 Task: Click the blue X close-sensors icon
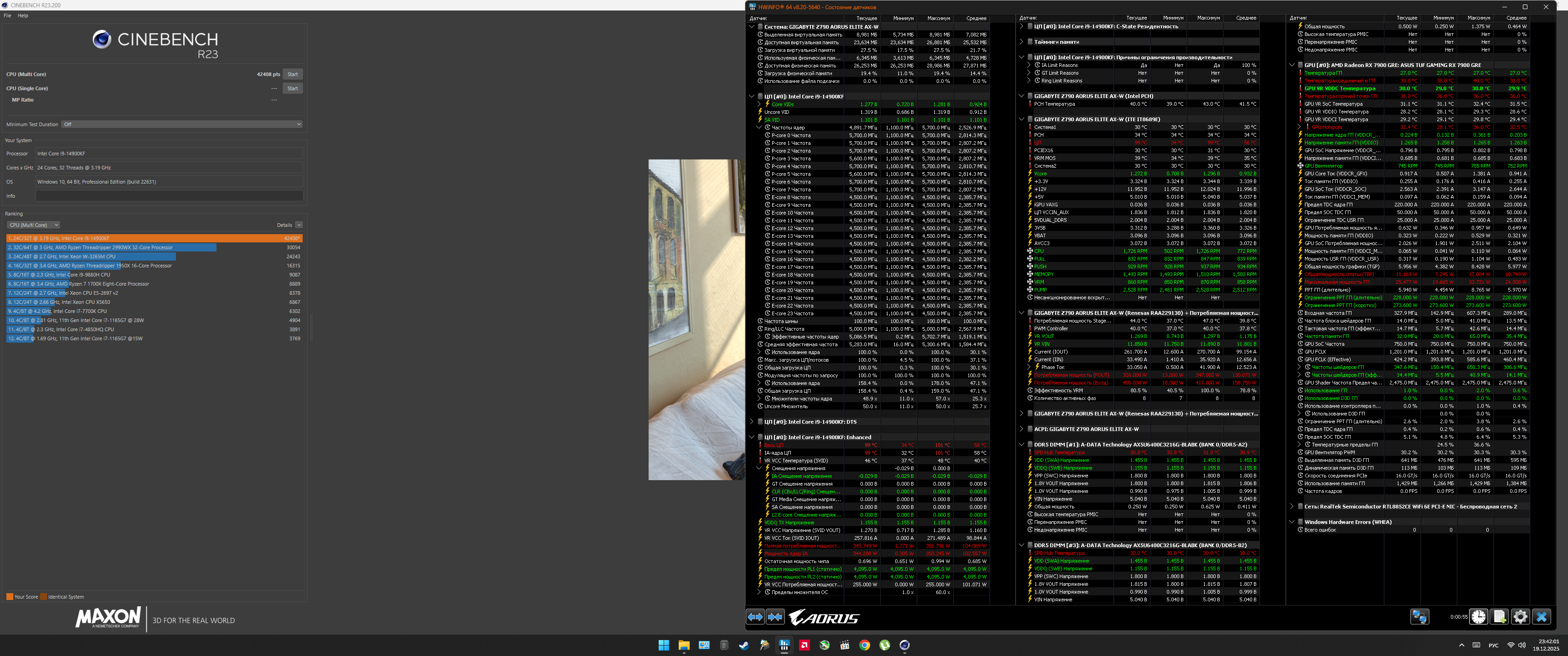click(1541, 617)
